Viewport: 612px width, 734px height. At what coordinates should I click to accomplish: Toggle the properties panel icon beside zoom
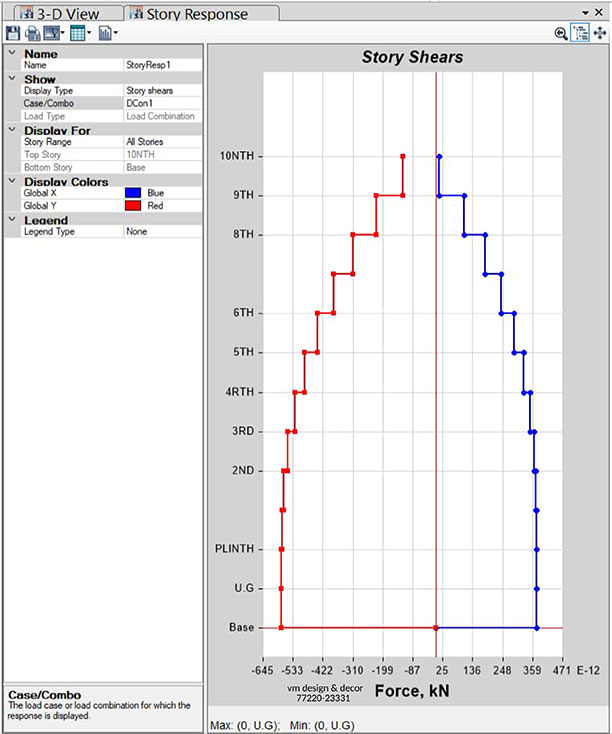click(x=580, y=33)
